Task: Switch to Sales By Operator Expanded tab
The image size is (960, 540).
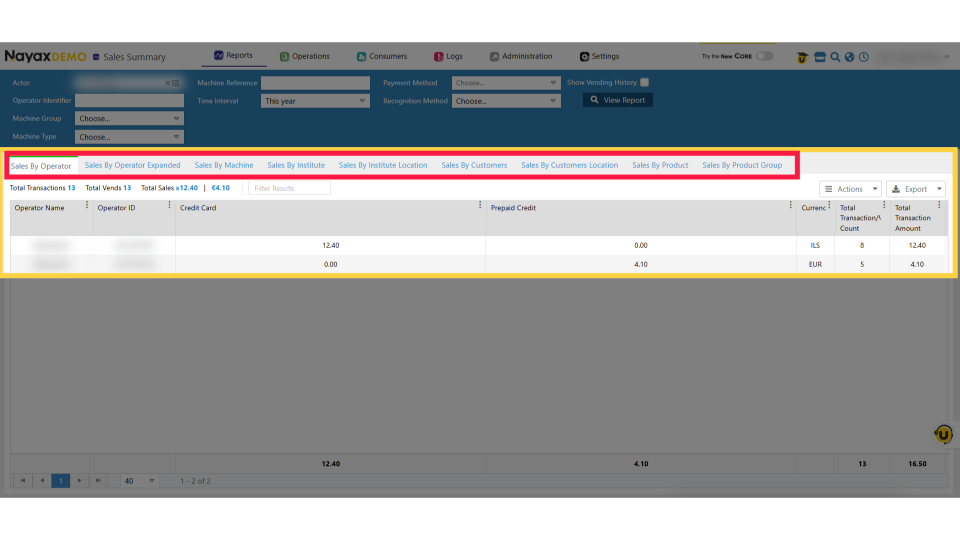Action: pos(132,165)
